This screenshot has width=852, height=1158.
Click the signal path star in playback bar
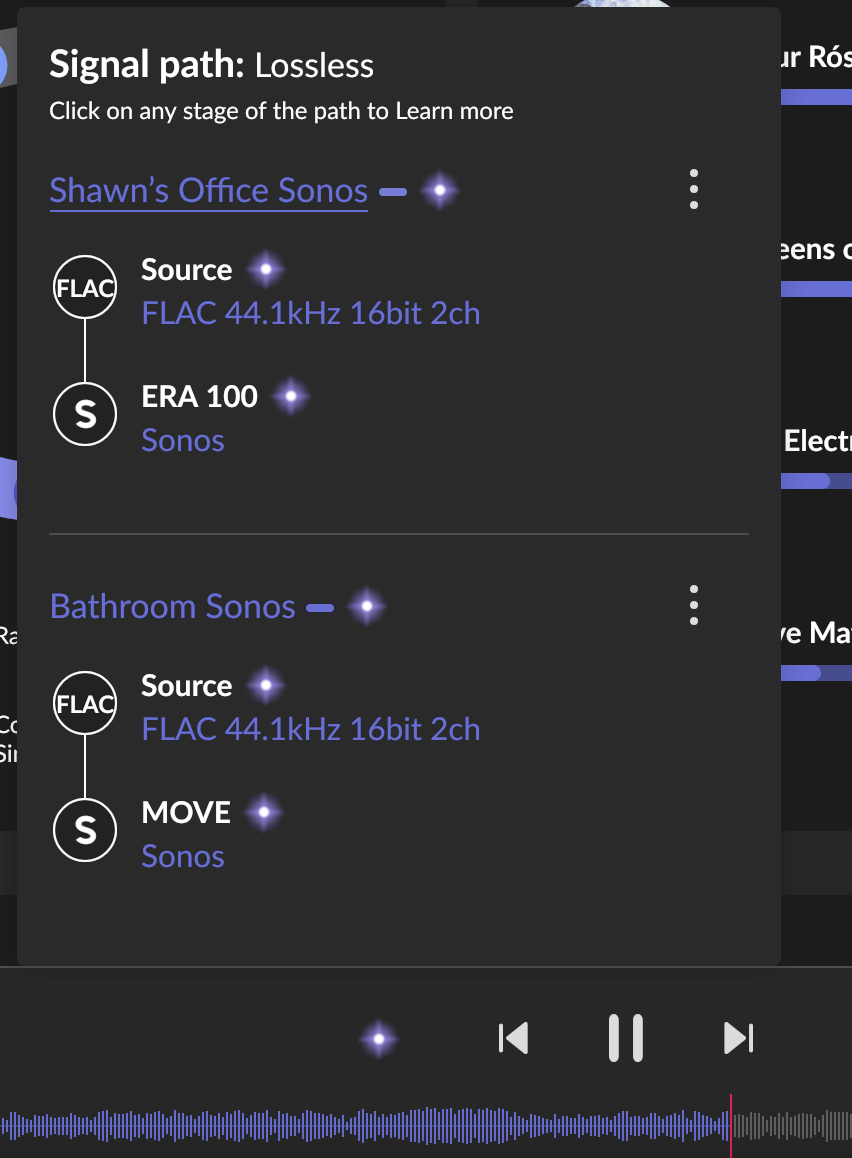tap(379, 1040)
